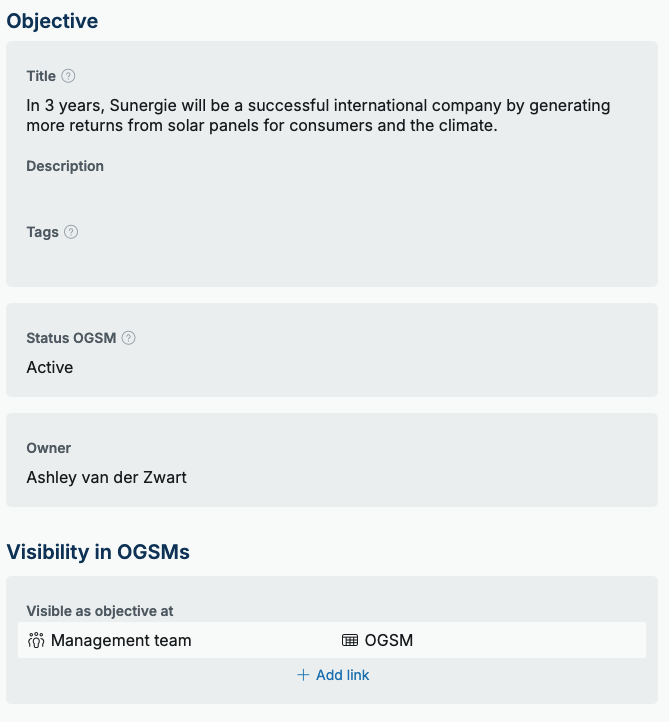The height and width of the screenshot is (722, 669).
Task: Click the Status OGSM label text
Action: tap(71, 338)
